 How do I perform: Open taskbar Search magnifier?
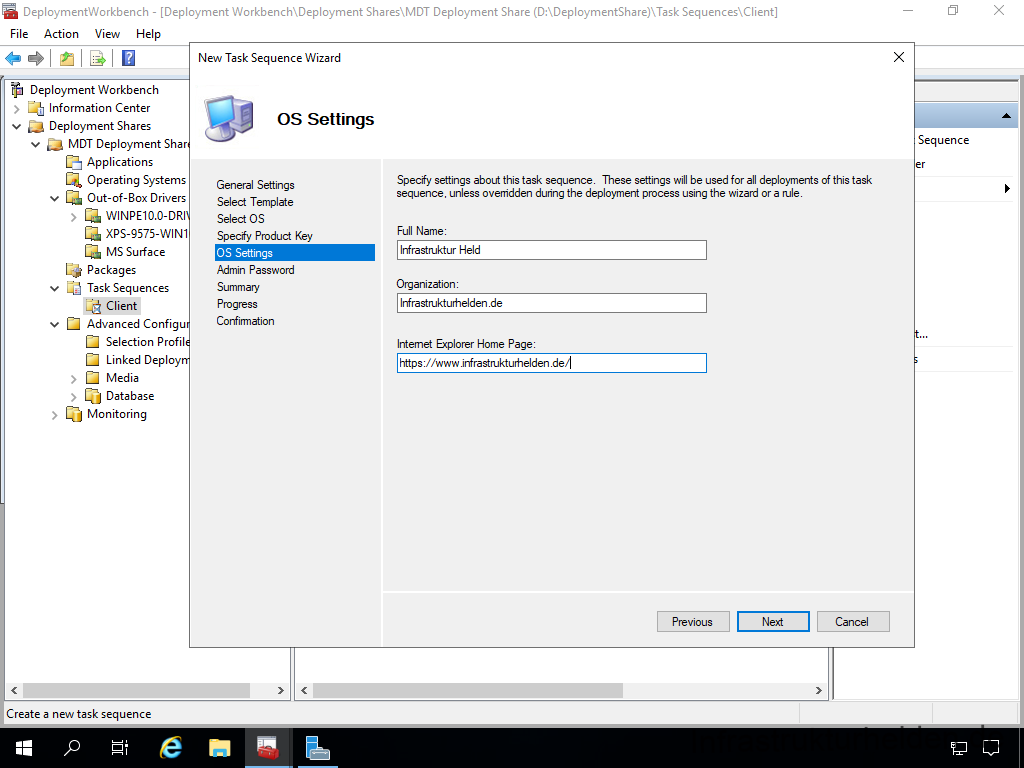click(72, 748)
